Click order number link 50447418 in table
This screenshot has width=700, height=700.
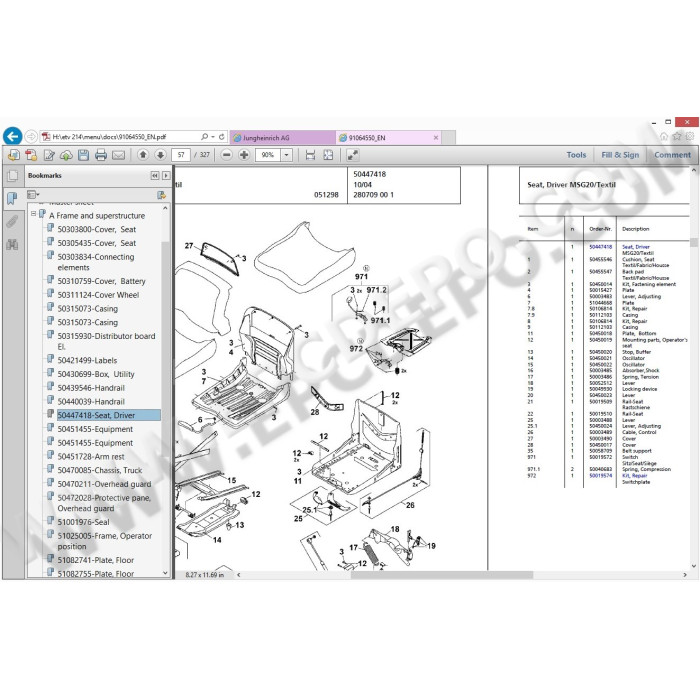pyautogui.click(x=600, y=247)
